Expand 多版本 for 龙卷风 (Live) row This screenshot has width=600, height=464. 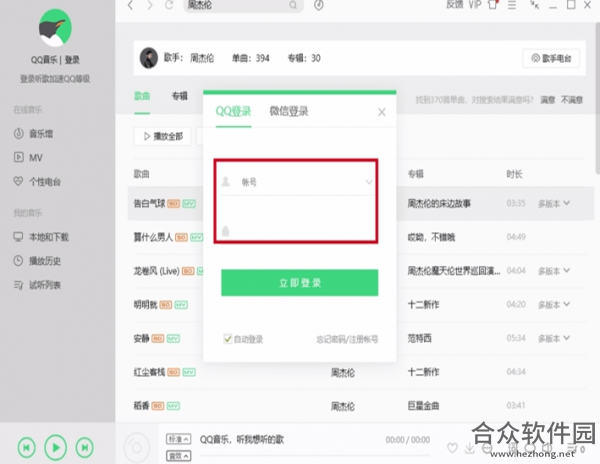coord(554,271)
